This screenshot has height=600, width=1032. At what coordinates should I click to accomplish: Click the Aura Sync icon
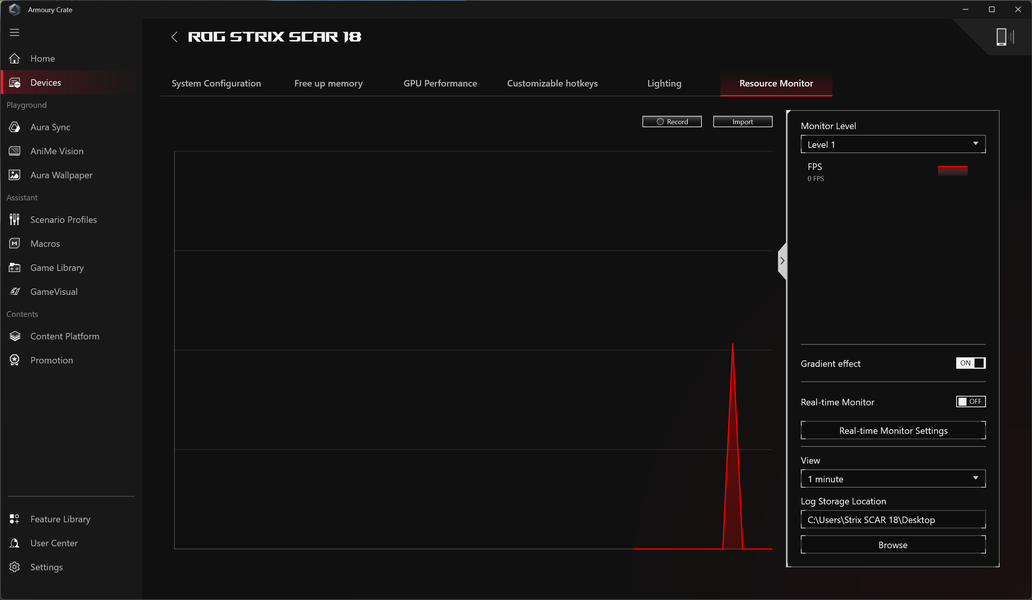14,127
